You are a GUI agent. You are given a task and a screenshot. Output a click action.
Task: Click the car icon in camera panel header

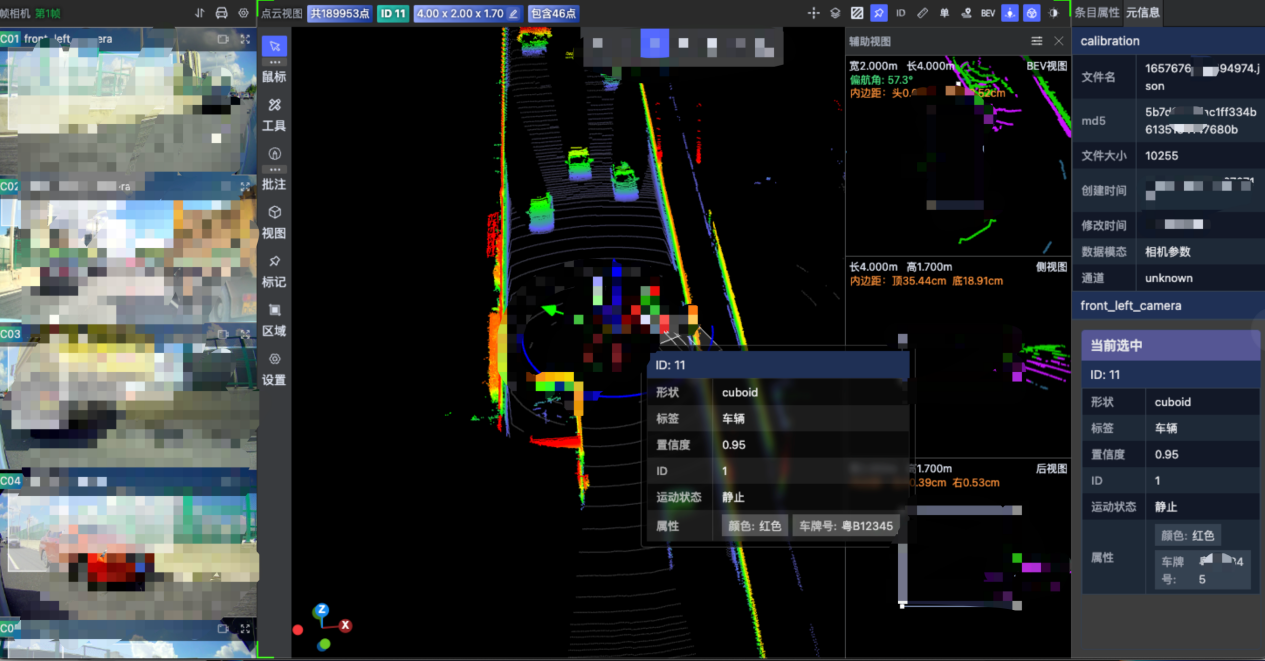click(222, 13)
